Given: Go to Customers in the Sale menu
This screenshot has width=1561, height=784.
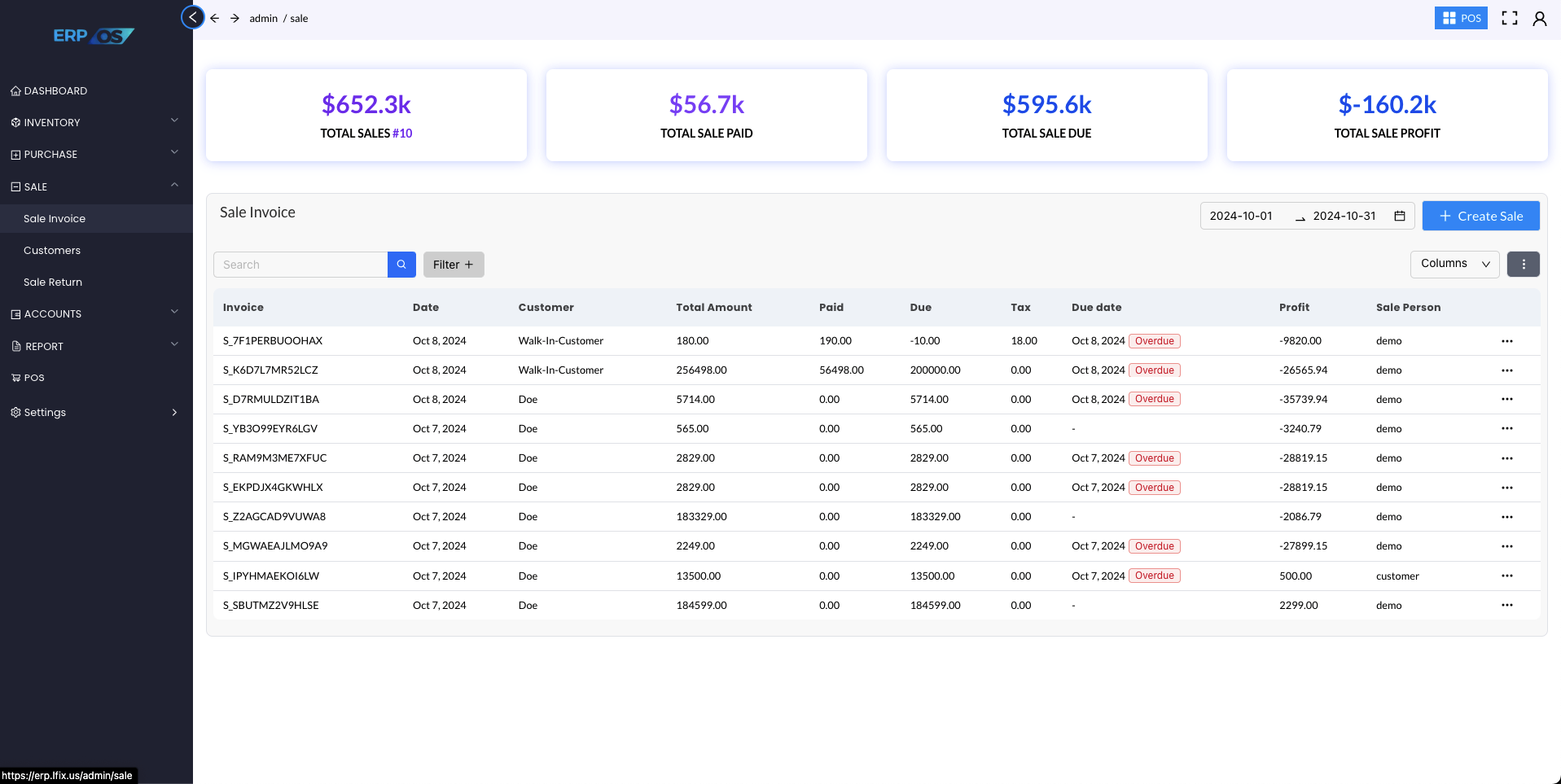Looking at the screenshot, I should pos(52,250).
